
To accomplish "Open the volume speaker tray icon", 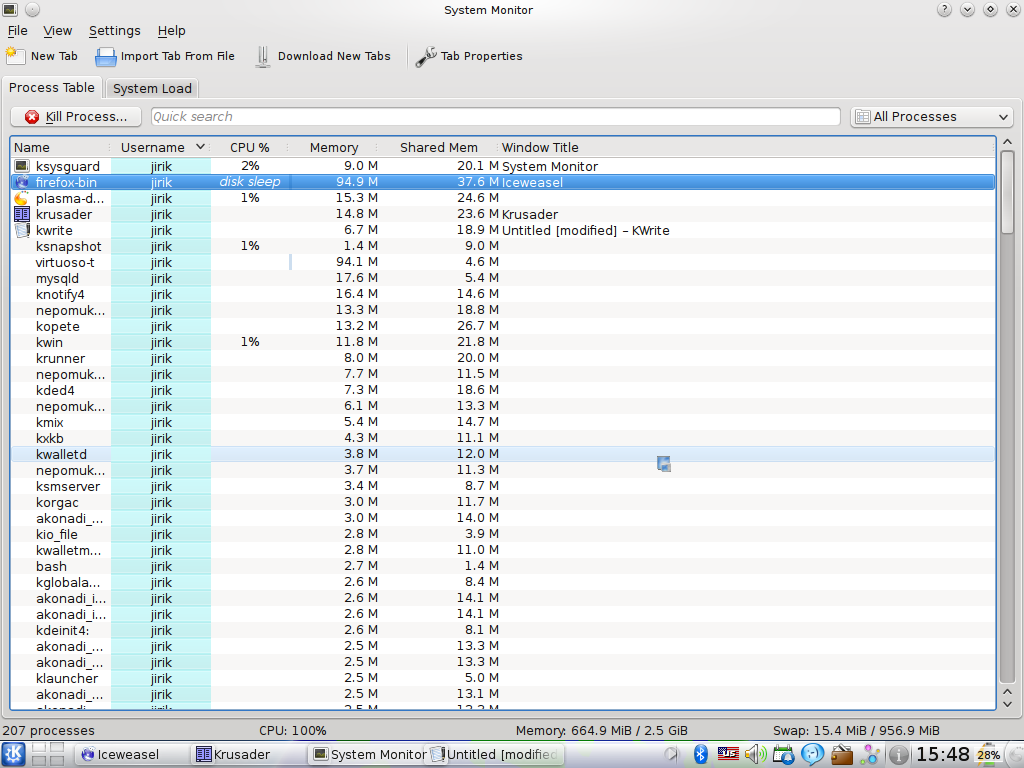I will (755, 754).
